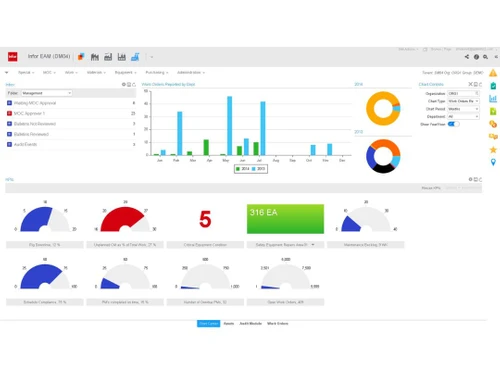
Task: Click the second dark factory toolbar icon
Action: [x=108, y=57]
